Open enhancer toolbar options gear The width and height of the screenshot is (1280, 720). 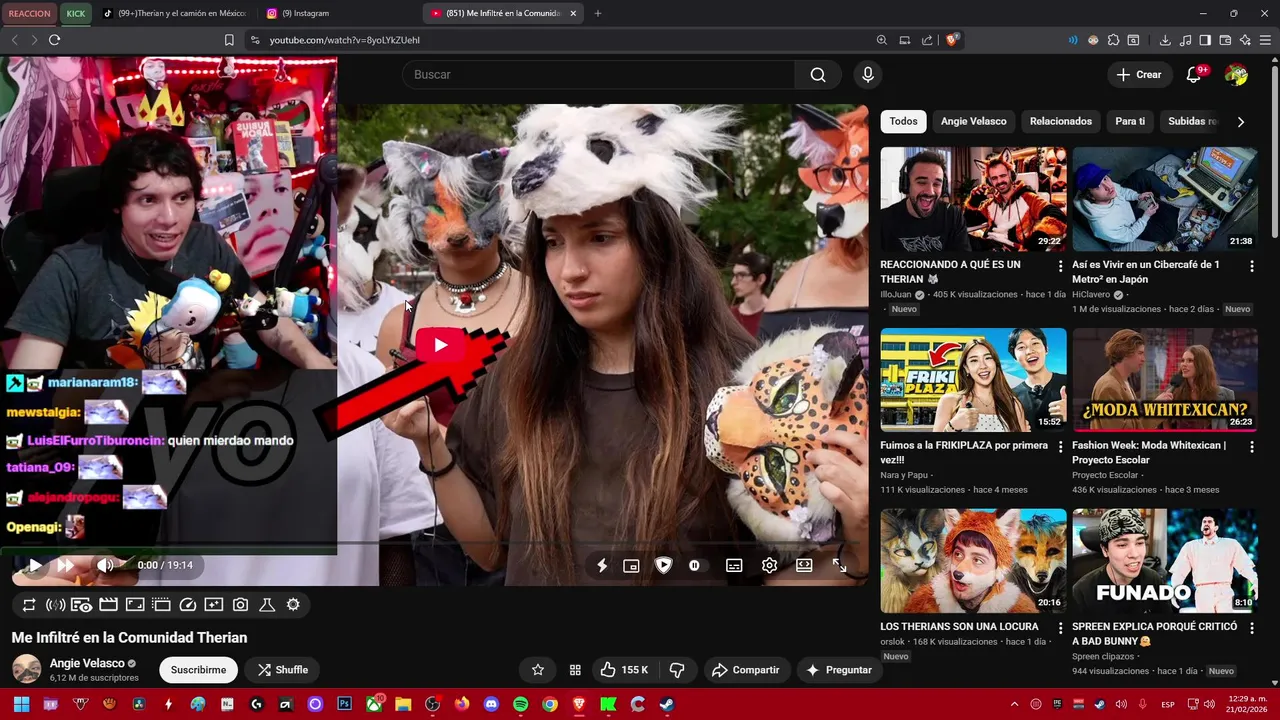293,605
